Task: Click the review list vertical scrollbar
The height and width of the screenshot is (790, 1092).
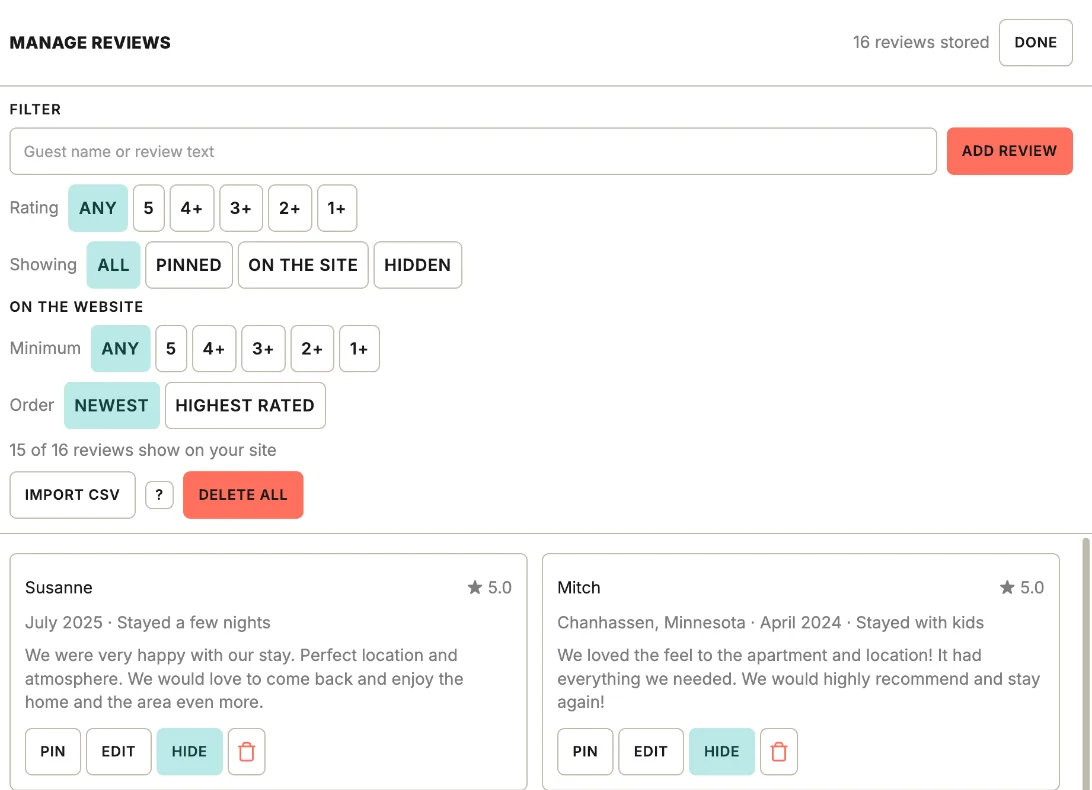Action: pos(1086,662)
